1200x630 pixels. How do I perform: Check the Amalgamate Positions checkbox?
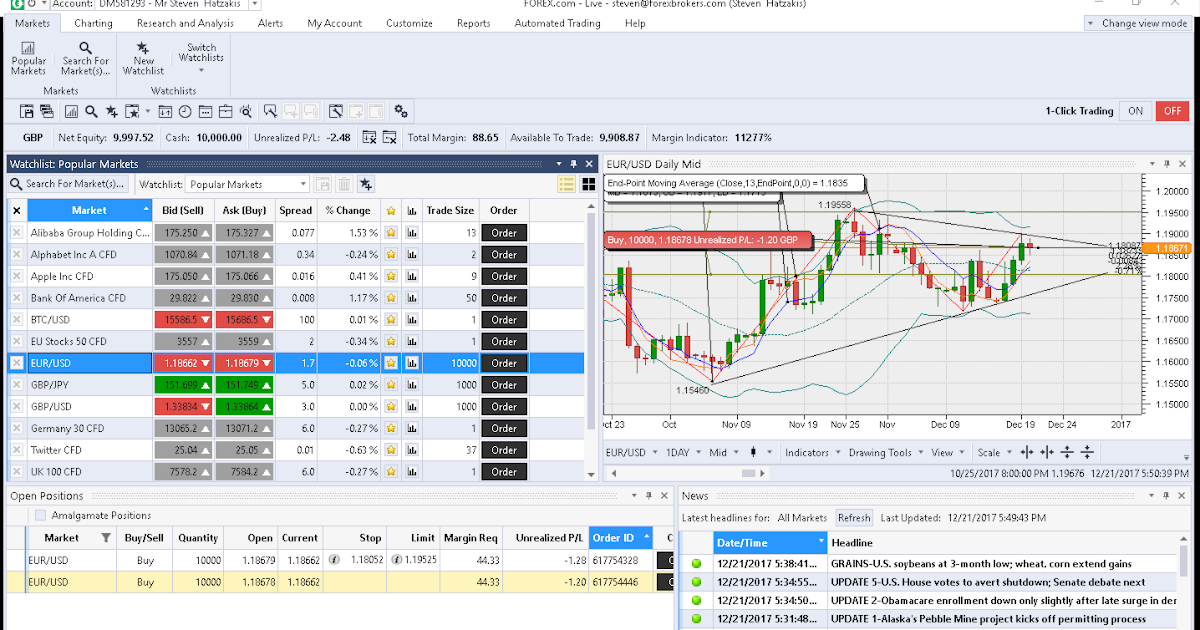pos(40,515)
